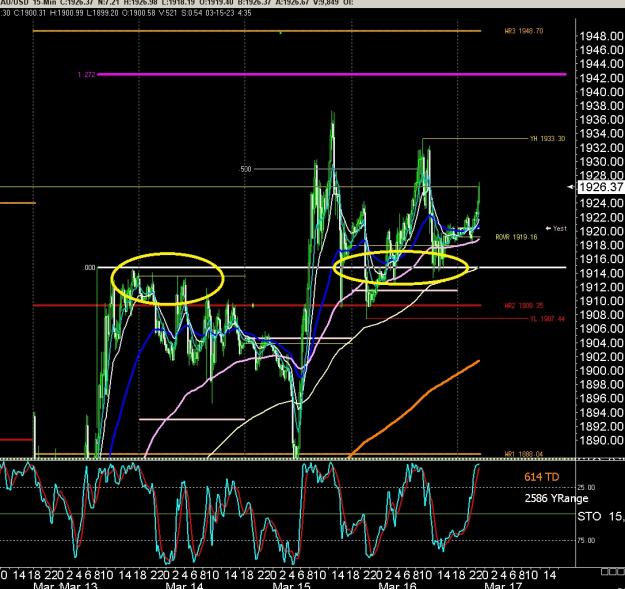This screenshot has height=589, width=625.
Task: Click the Yest arrow marker
Action: point(556,228)
